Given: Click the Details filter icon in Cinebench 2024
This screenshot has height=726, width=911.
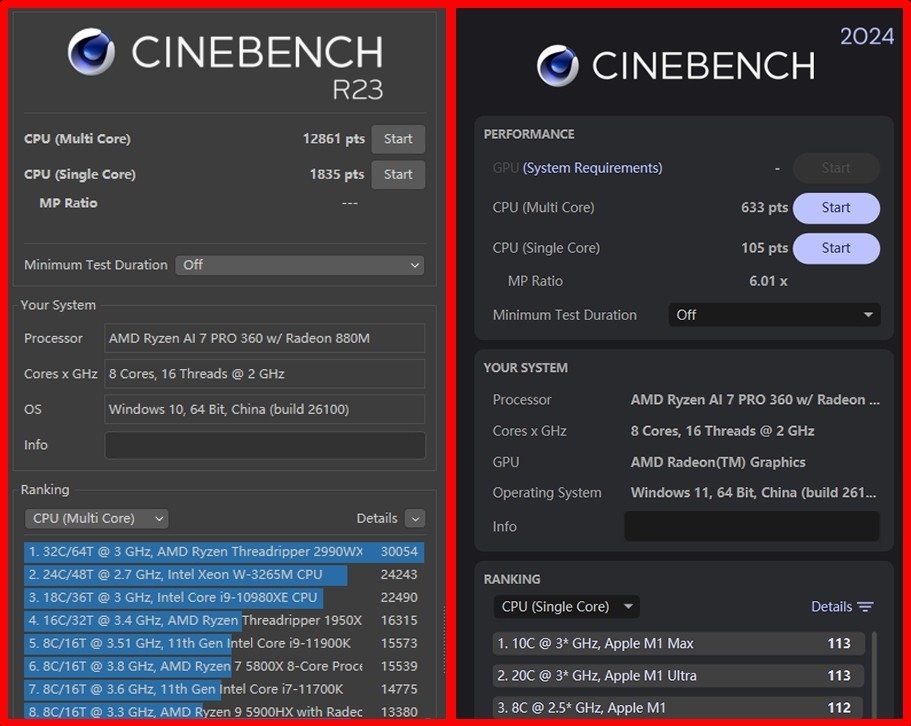Looking at the screenshot, I should tap(865, 607).
